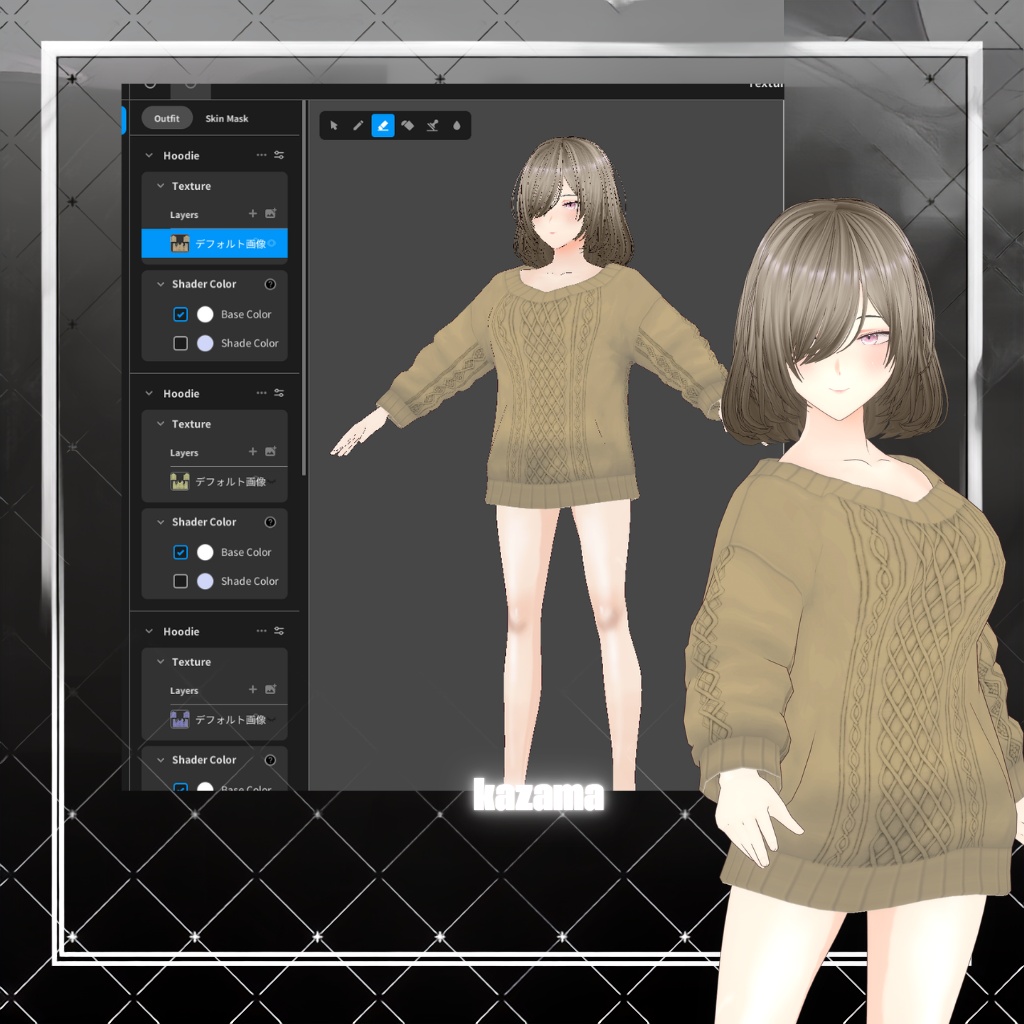The width and height of the screenshot is (1024, 1024).
Task: Collapse the third Hoodie section
Action: [x=149, y=631]
